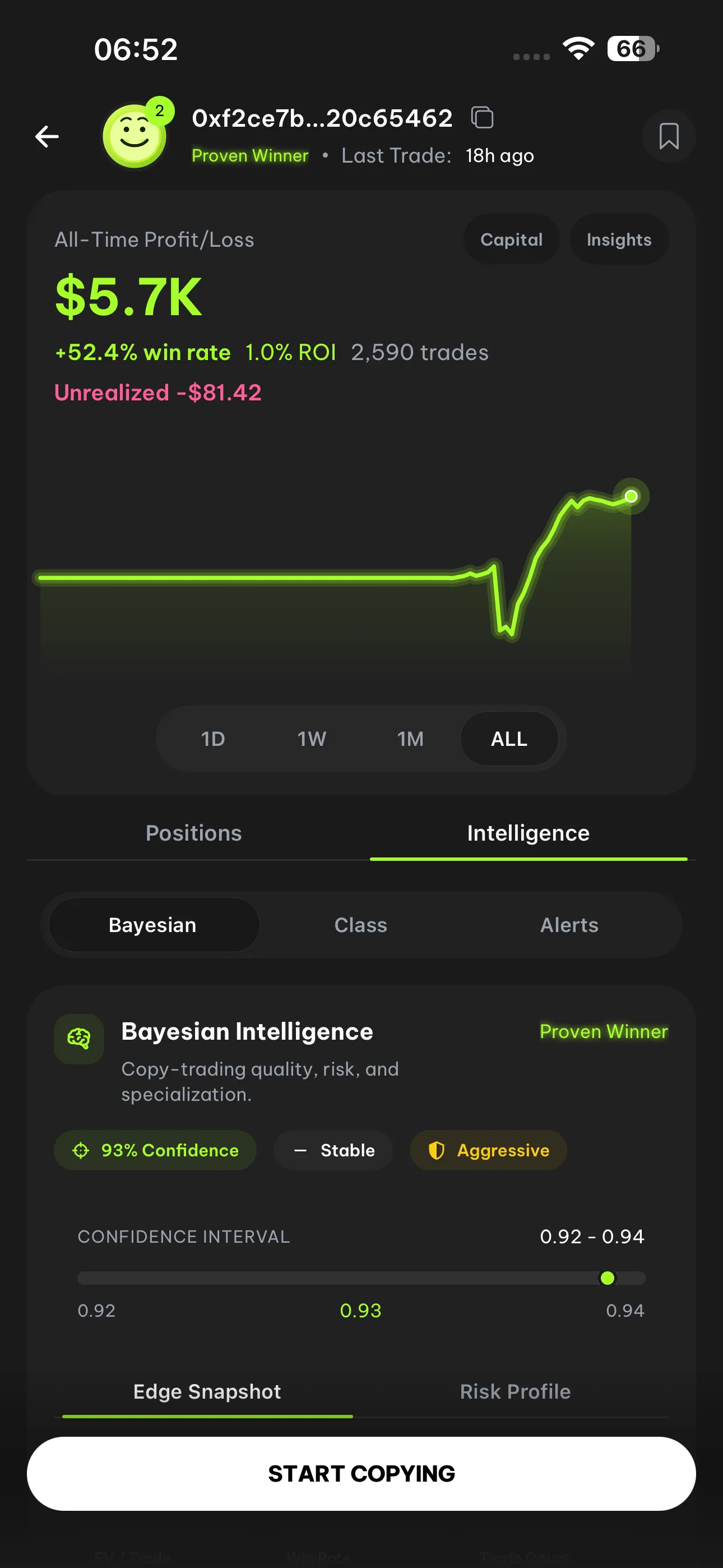723x1568 pixels.
Task: Copy the wallet address with the copy icon
Action: pos(483,117)
